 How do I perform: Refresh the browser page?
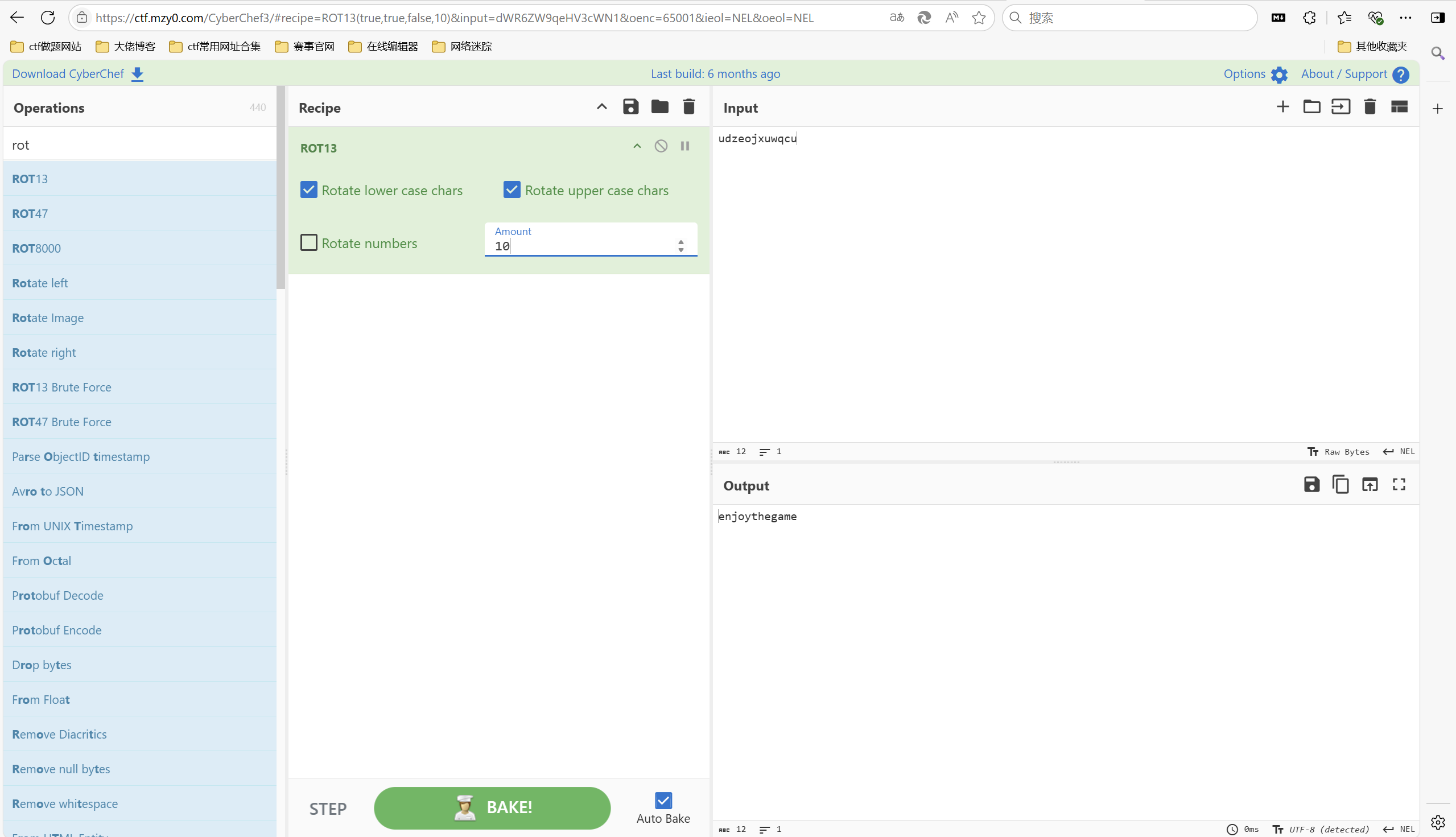tap(48, 18)
